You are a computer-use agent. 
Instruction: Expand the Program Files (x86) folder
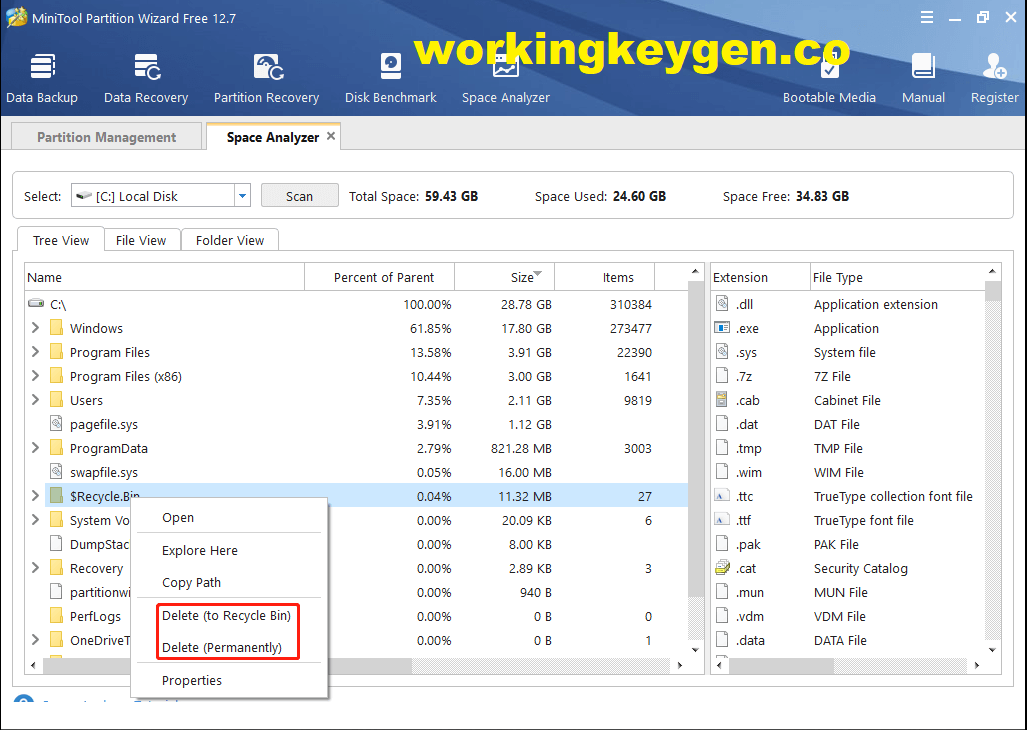point(34,376)
